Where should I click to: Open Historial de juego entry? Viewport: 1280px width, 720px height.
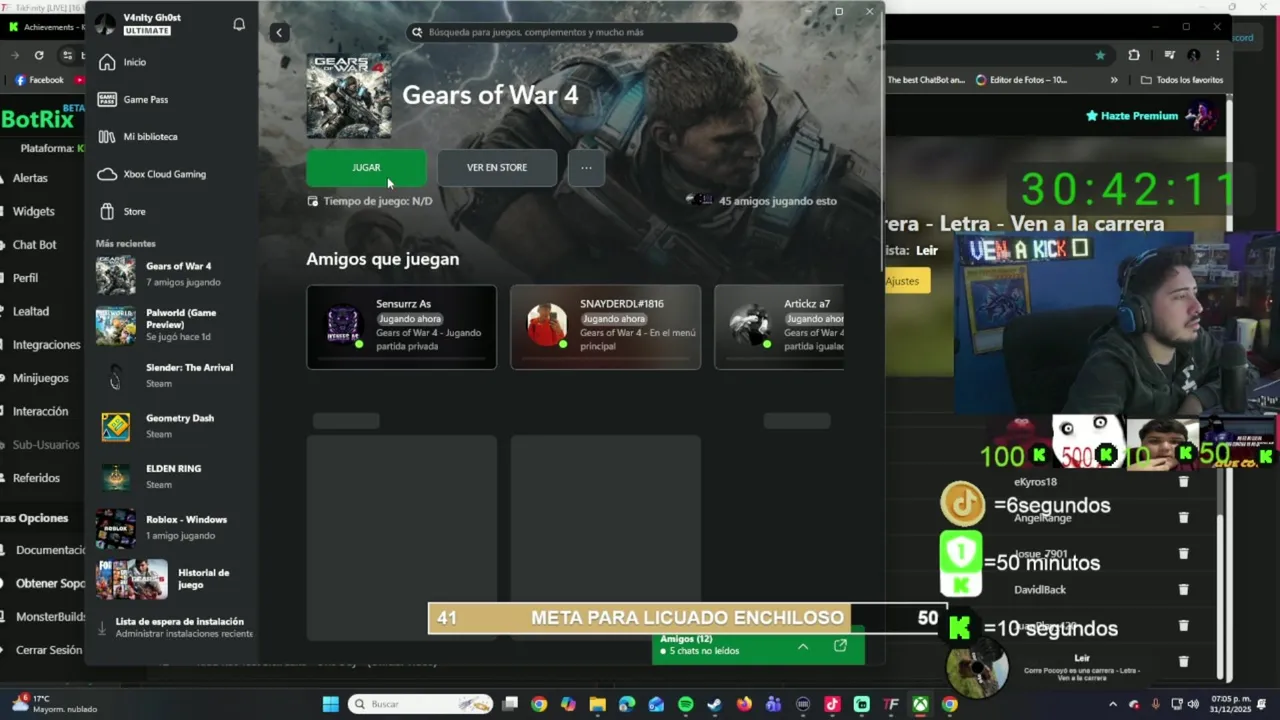pos(172,579)
